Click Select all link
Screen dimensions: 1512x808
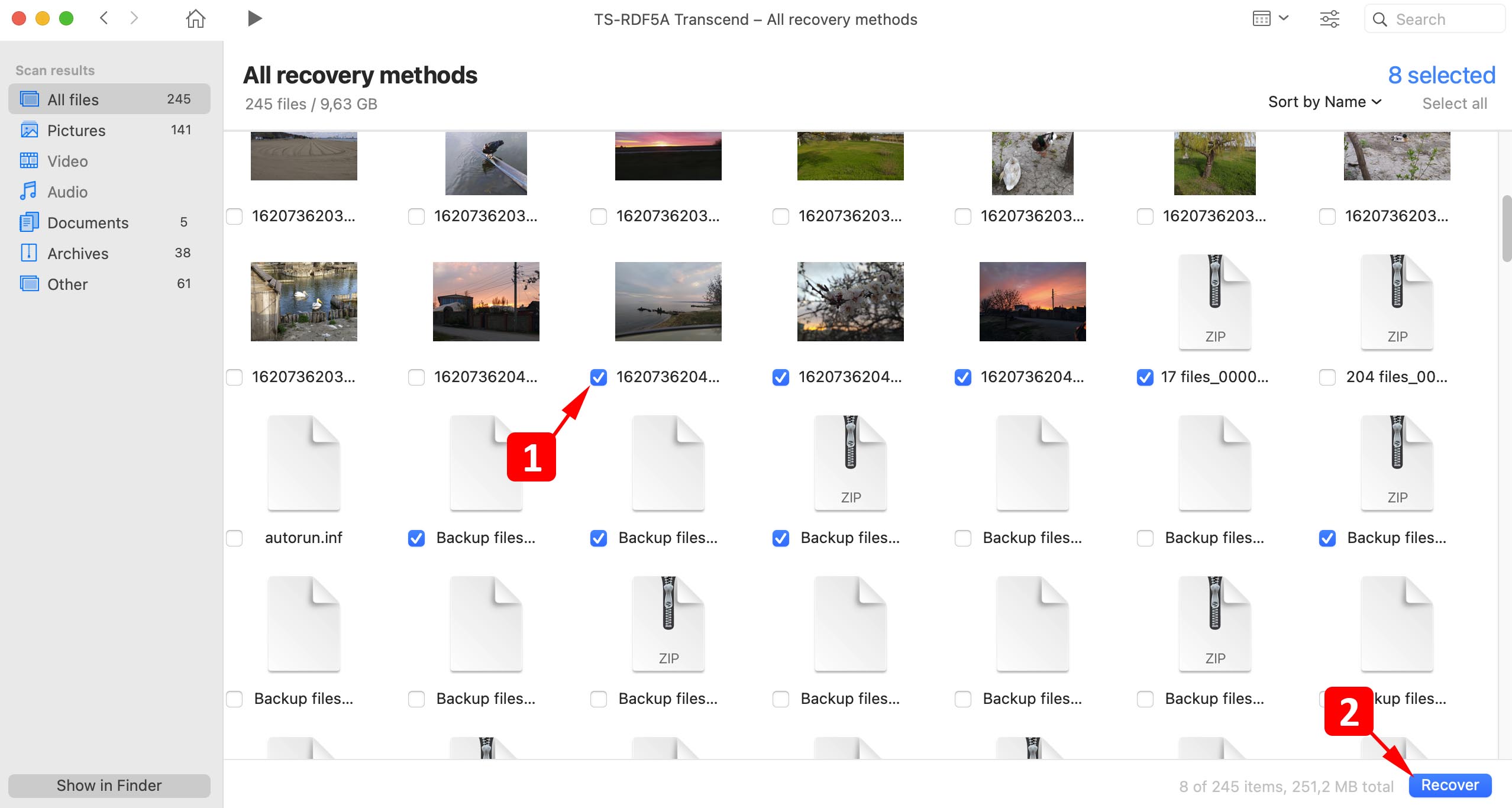(x=1455, y=104)
